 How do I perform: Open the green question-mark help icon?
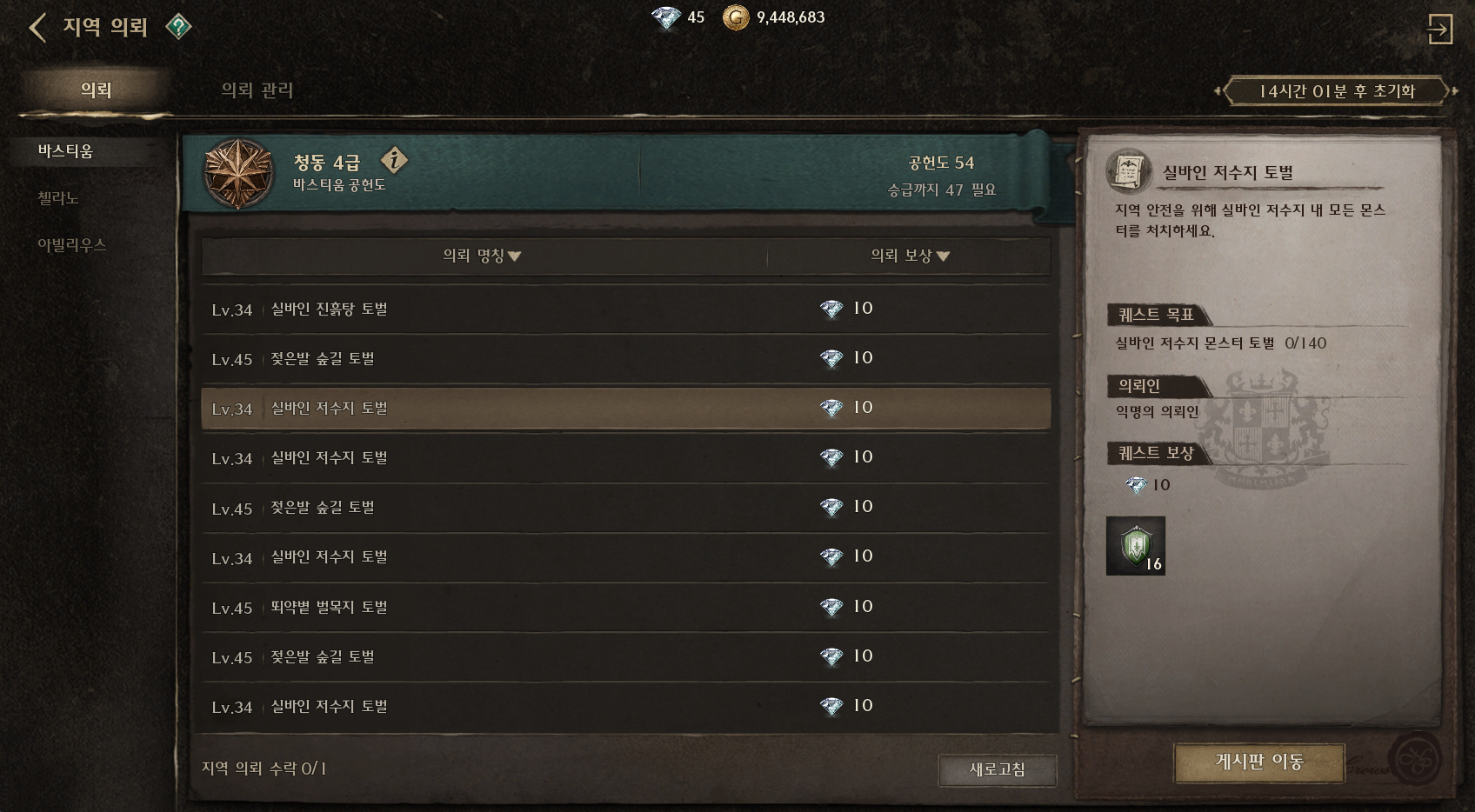click(x=178, y=27)
